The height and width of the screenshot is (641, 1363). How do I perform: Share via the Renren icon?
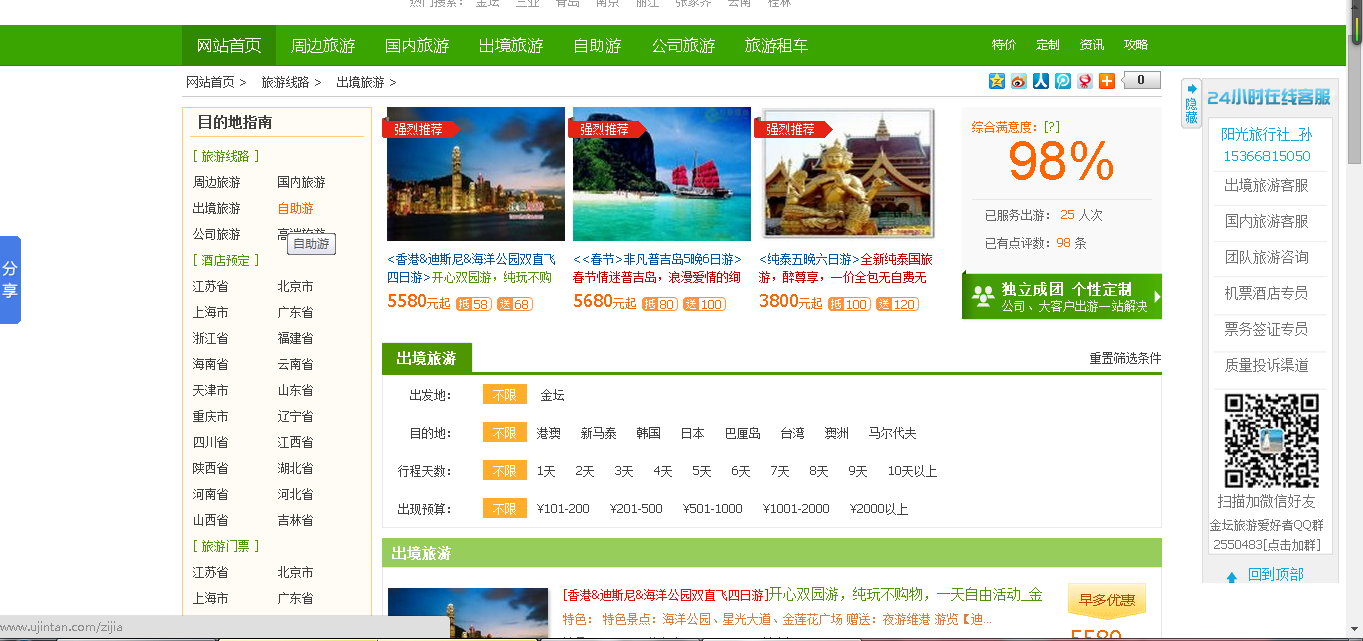(x=1041, y=81)
